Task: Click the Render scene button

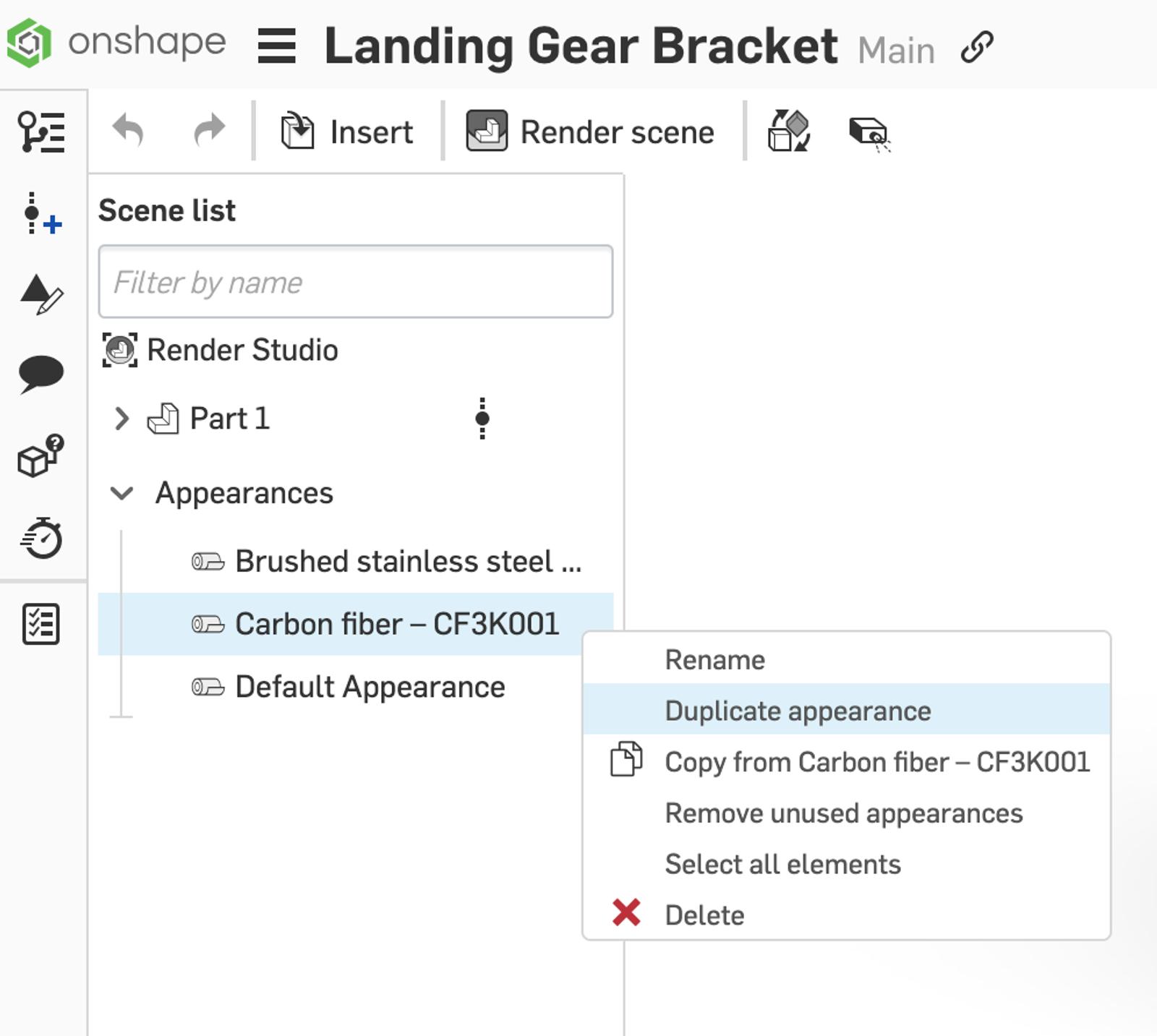Action: [591, 132]
